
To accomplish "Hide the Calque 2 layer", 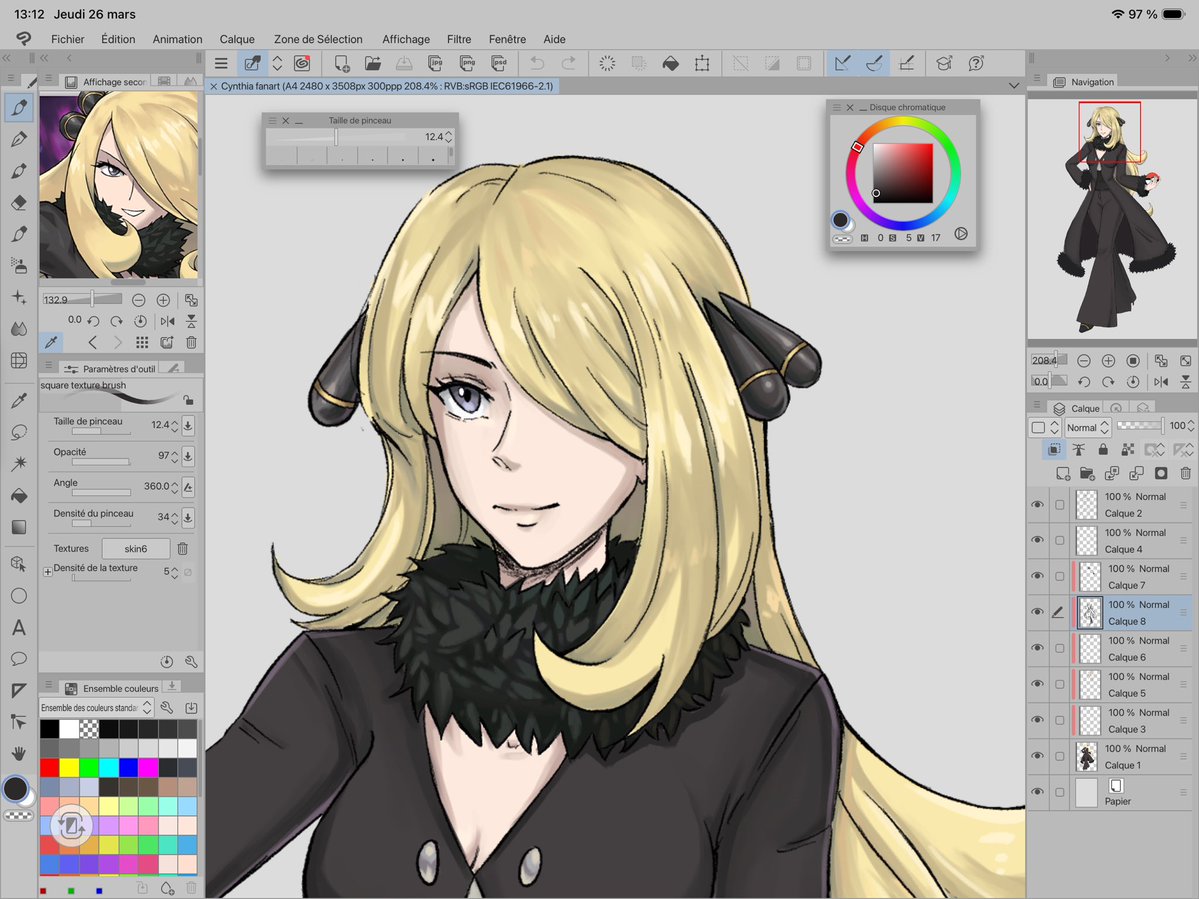I will pyautogui.click(x=1038, y=505).
